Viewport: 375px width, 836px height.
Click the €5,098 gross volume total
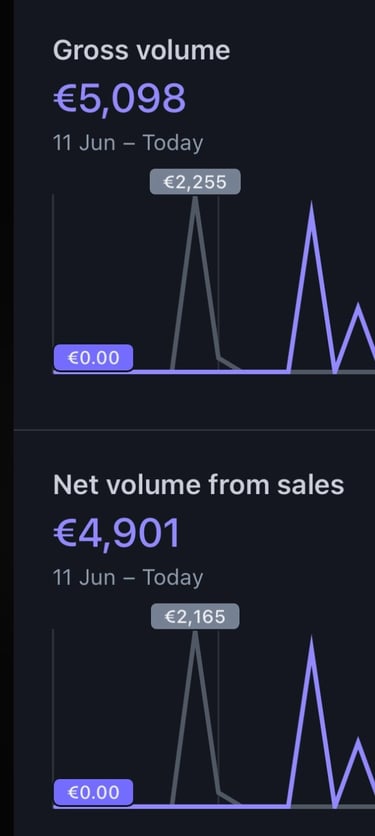119,99
